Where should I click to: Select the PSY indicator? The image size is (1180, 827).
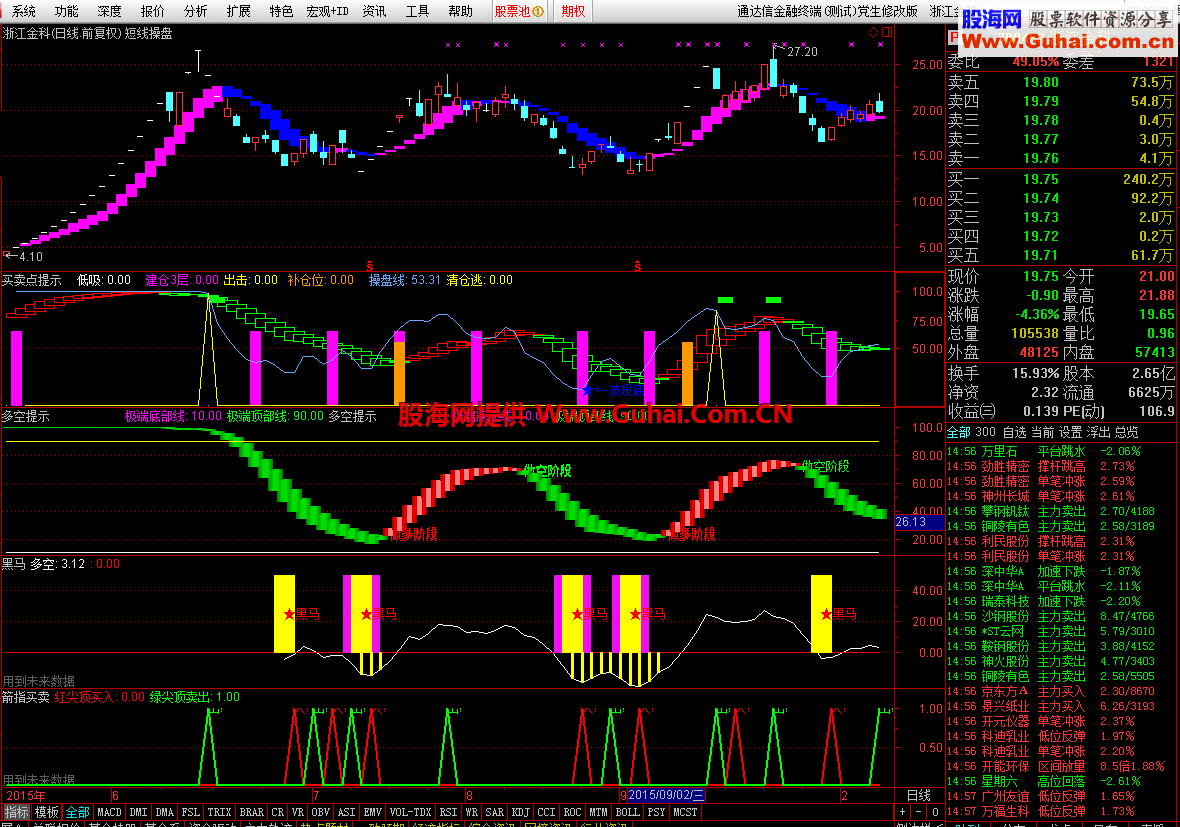tap(656, 812)
